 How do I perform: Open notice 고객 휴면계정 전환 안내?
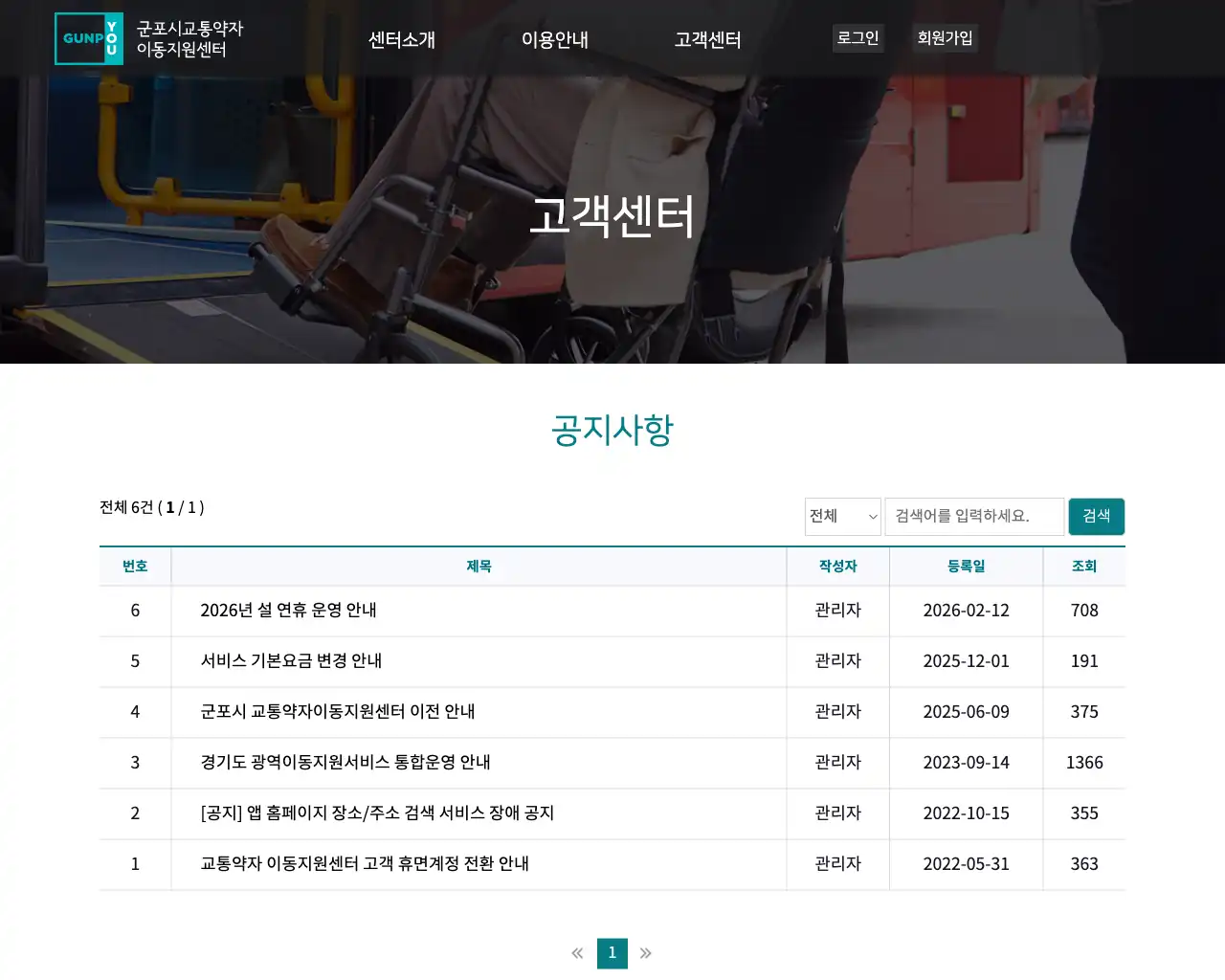pos(365,864)
